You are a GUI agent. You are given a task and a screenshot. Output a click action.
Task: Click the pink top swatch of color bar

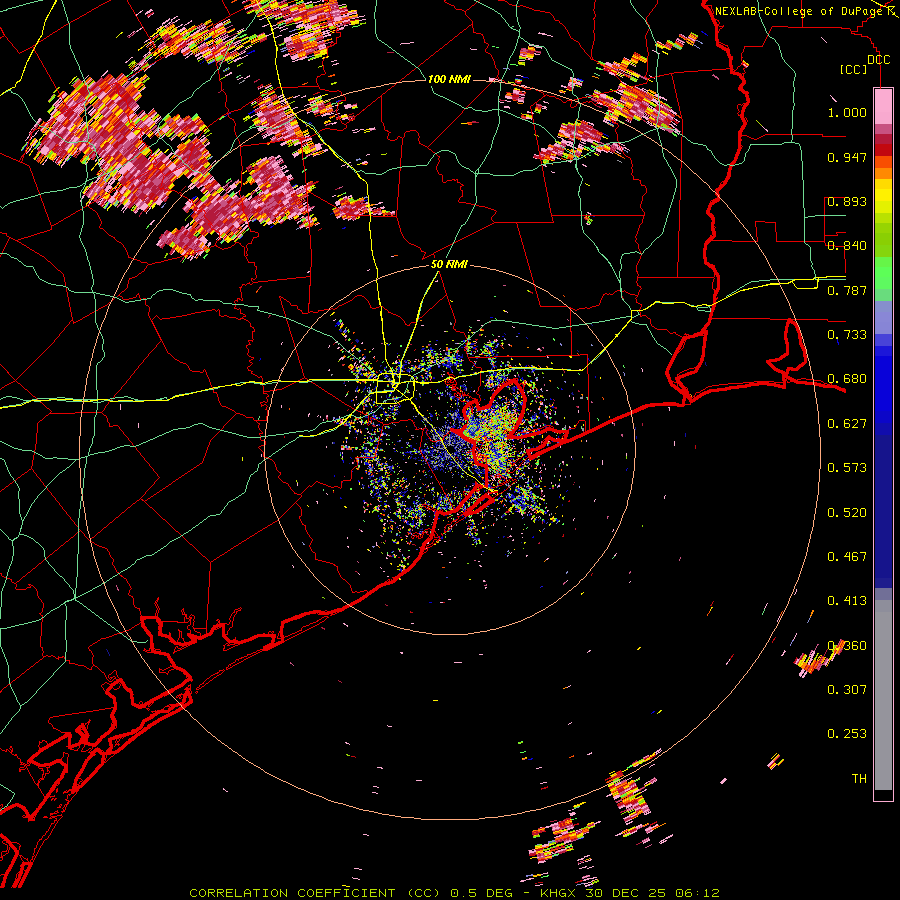coord(883,106)
